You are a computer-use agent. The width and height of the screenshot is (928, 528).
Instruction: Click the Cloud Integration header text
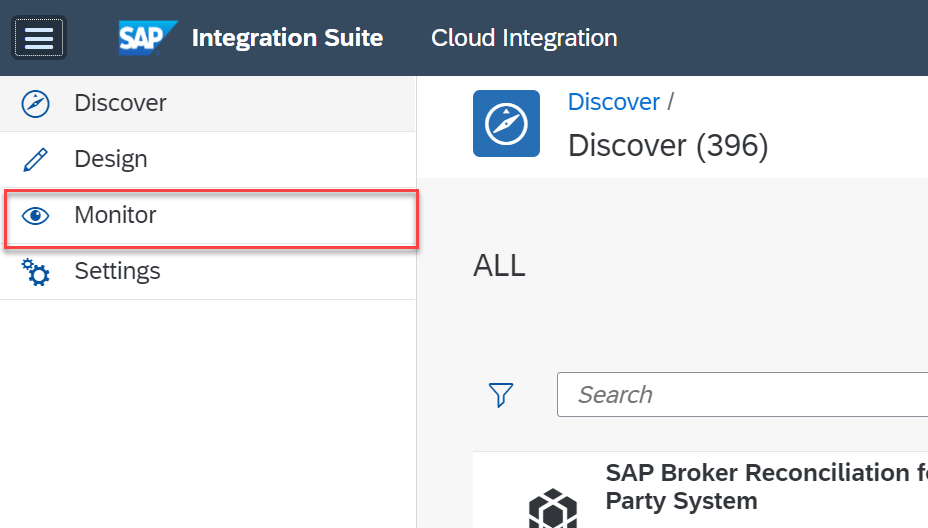click(524, 38)
